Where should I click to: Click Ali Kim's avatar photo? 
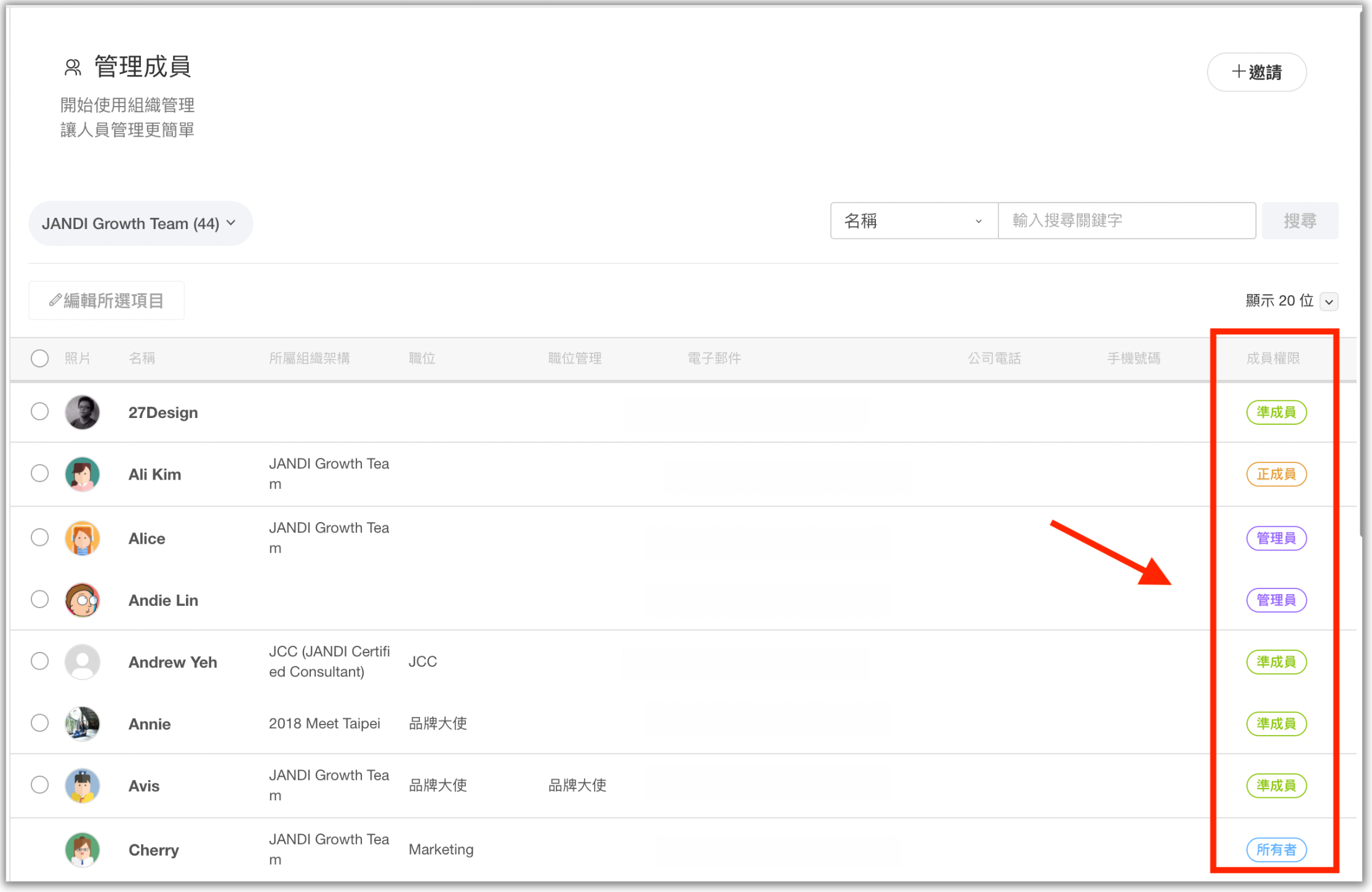point(82,474)
